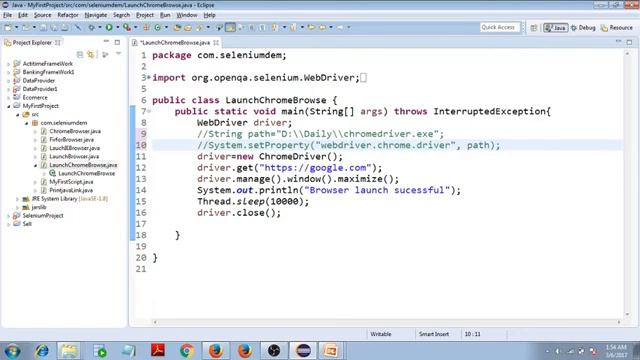Open Project Explorer View Menu dropdown

(118, 54)
